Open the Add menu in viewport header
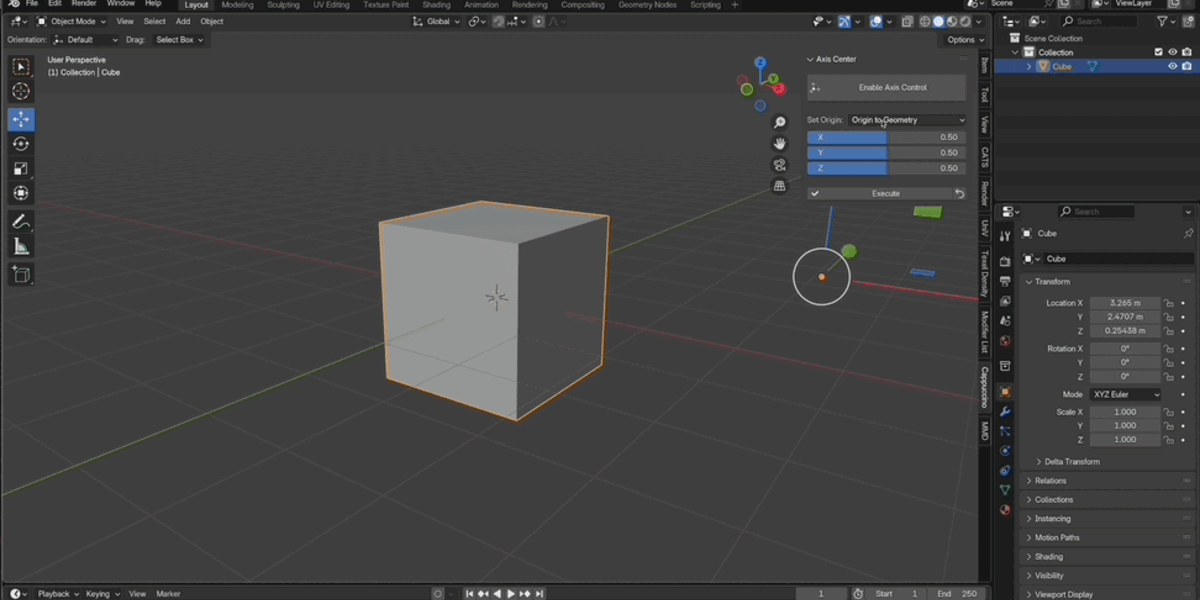Image resolution: width=1200 pixels, height=600 pixels. 183,21
